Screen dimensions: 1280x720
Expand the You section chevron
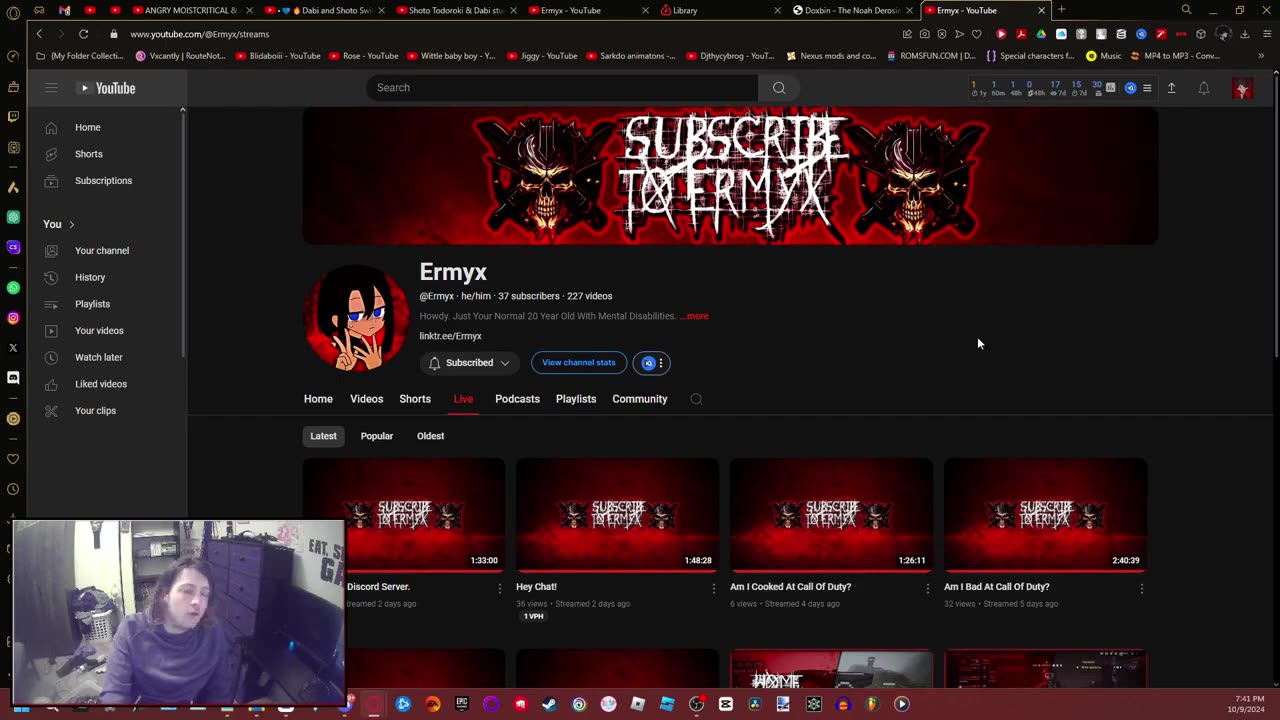click(x=71, y=224)
